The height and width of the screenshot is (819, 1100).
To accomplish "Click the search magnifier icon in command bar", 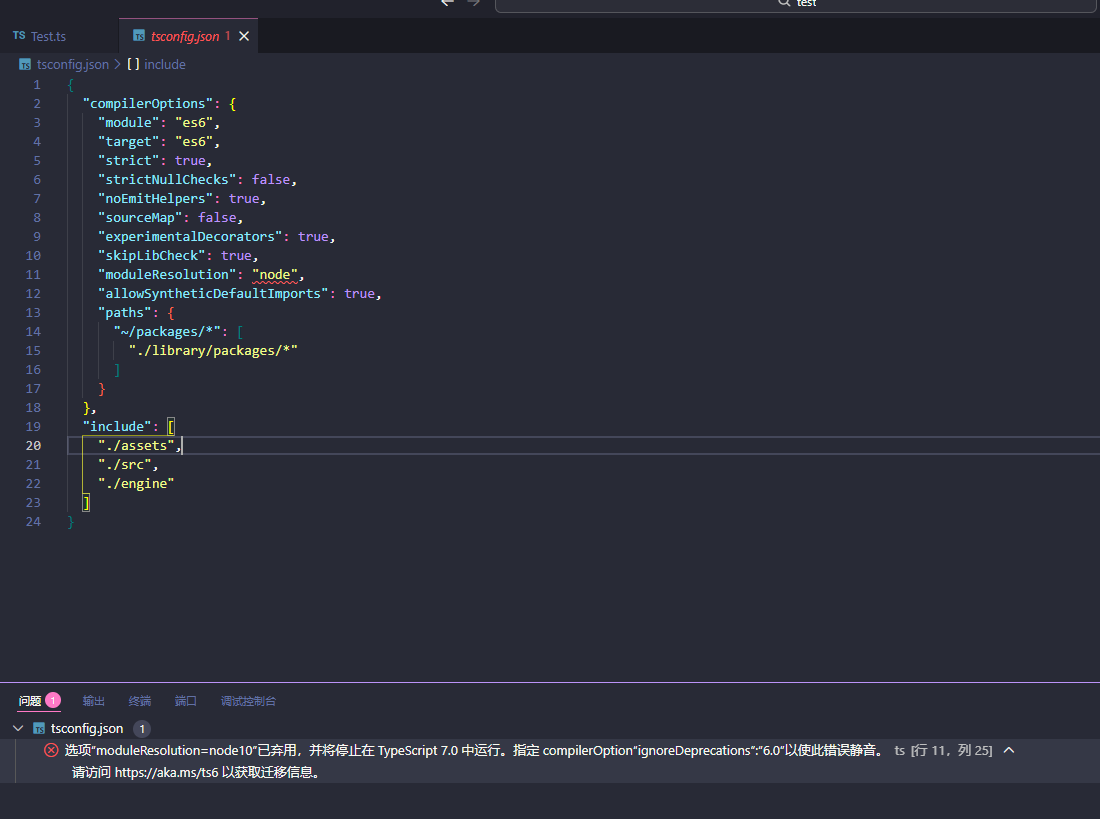I will pyautogui.click(x=785, y=3).
